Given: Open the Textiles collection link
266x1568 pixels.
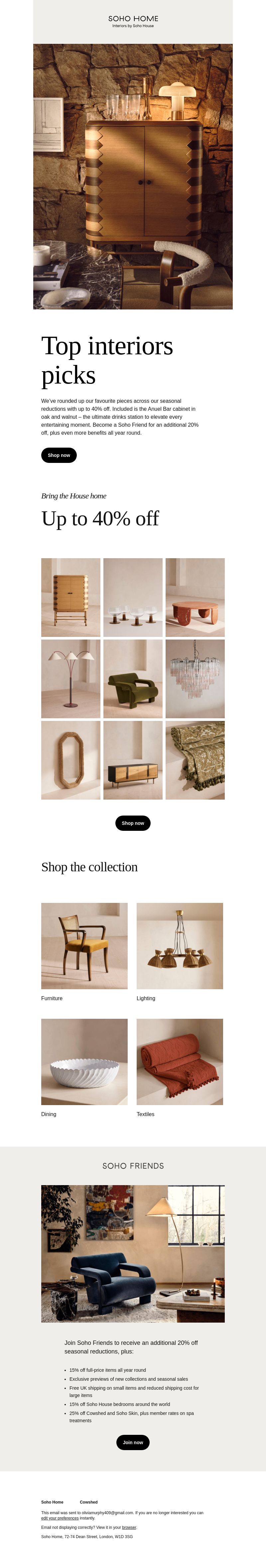Looking at the screenshot, I should [x=145, y=1114].
